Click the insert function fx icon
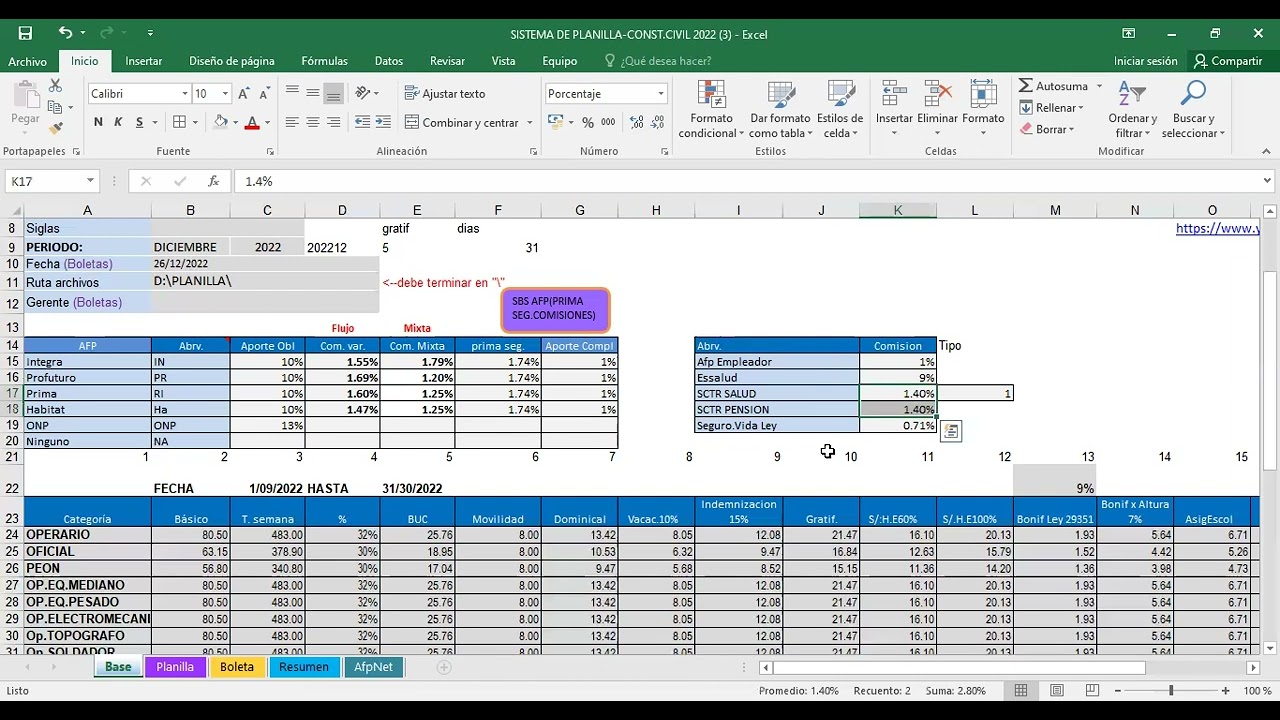Image resolution: width=1280 pixels, height=720 pixels. click(x=213, y=181)
